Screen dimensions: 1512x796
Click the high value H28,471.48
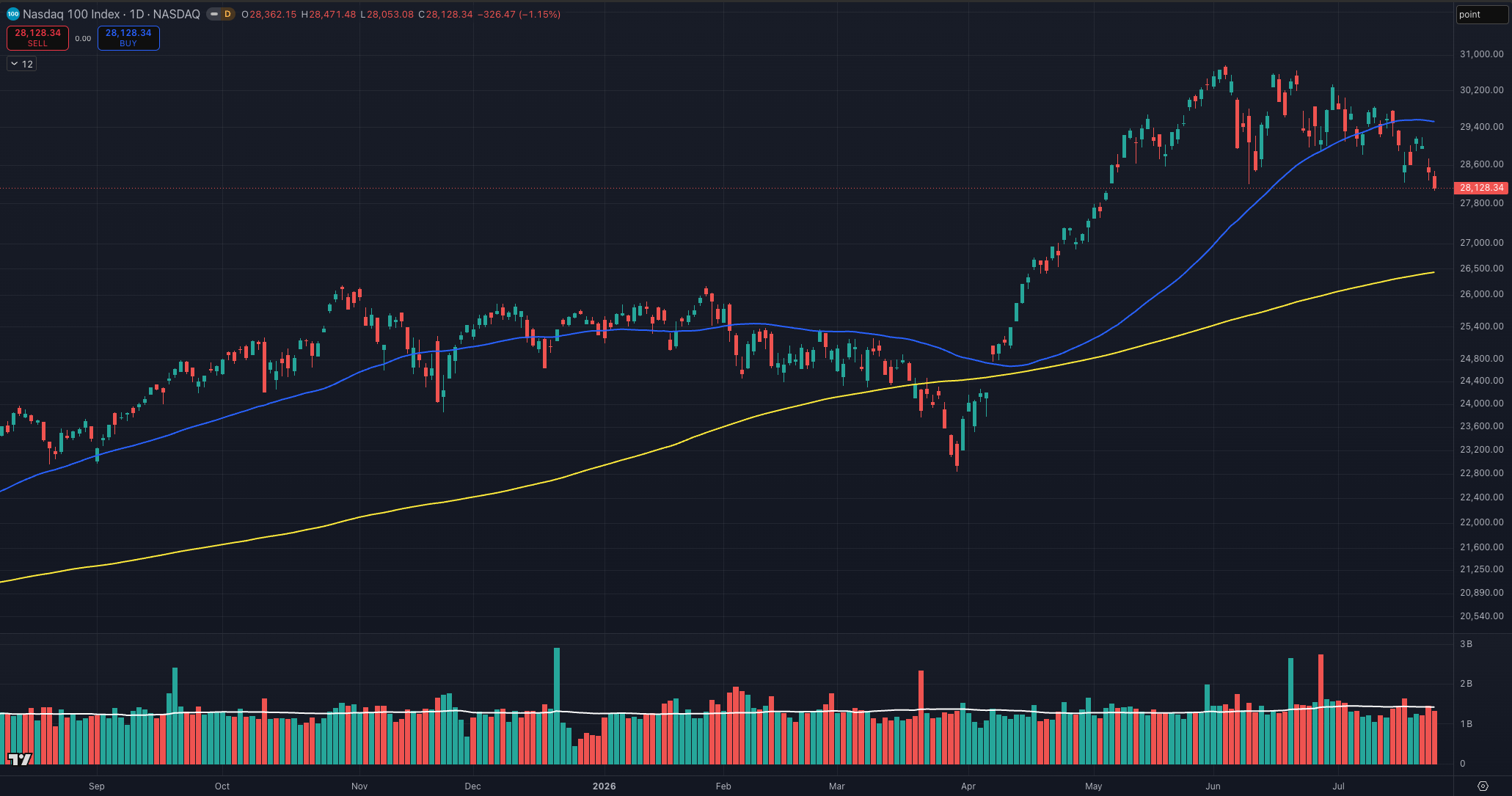tap(329, 15)
